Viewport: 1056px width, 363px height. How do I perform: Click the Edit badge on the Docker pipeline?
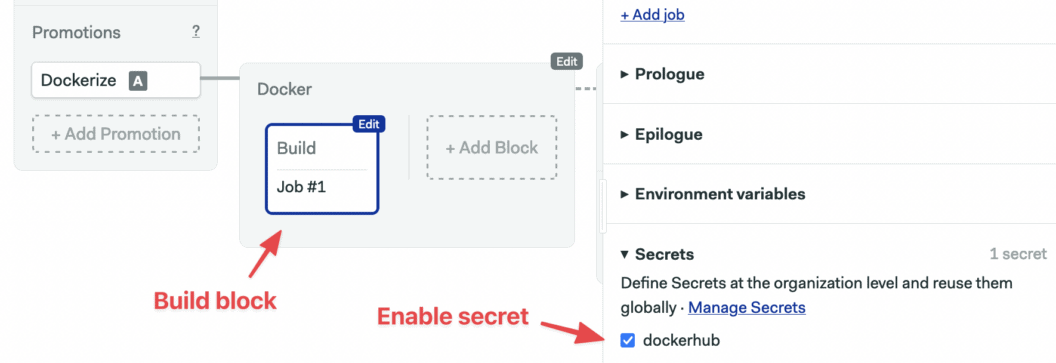[x=566, y=61]
